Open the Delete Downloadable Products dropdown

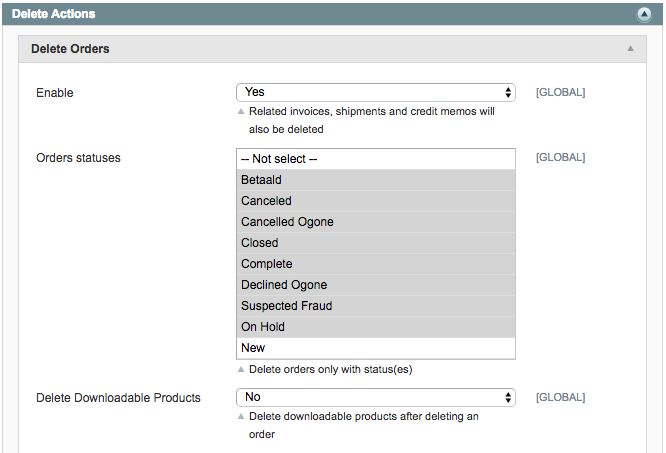[376, 397]
